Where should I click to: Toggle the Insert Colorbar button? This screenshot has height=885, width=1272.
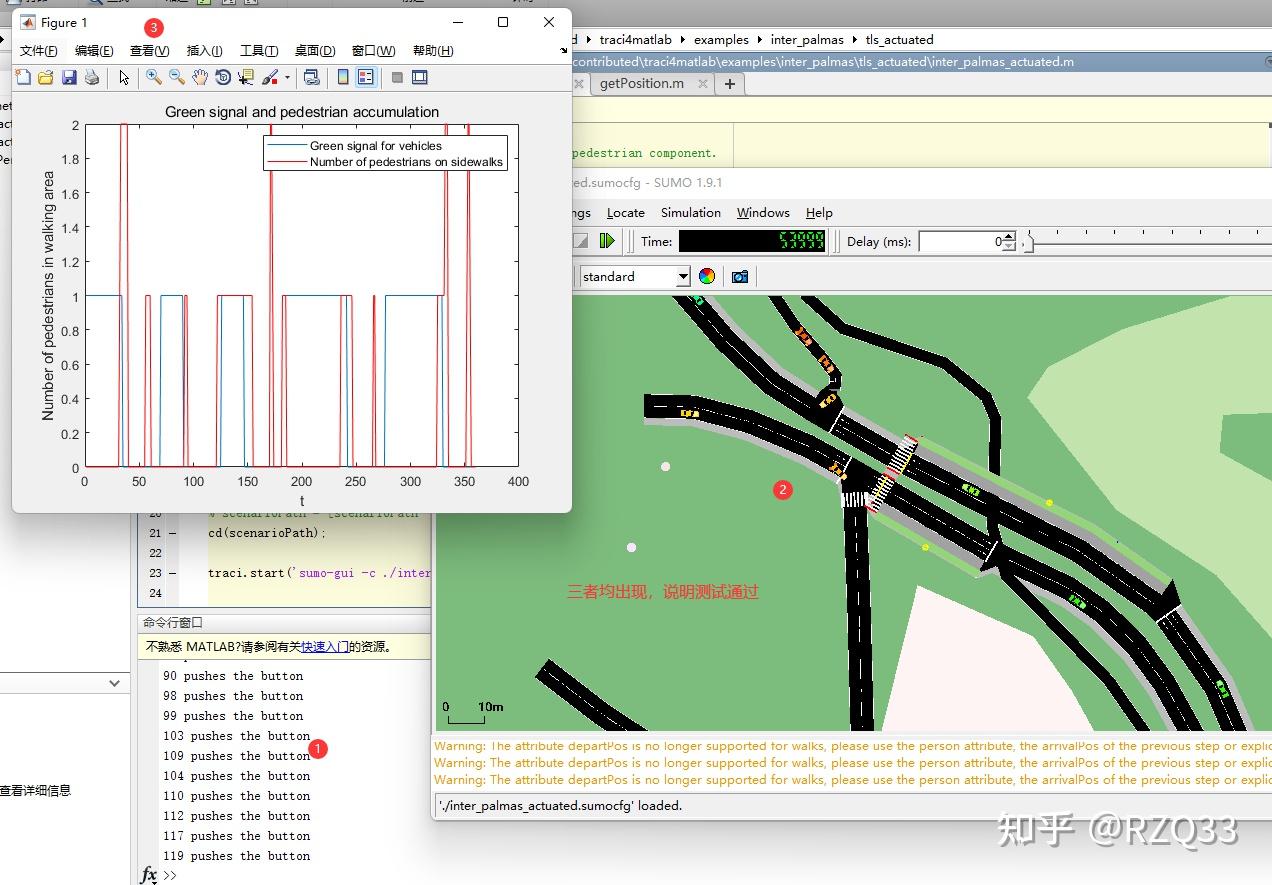[343, 77]
